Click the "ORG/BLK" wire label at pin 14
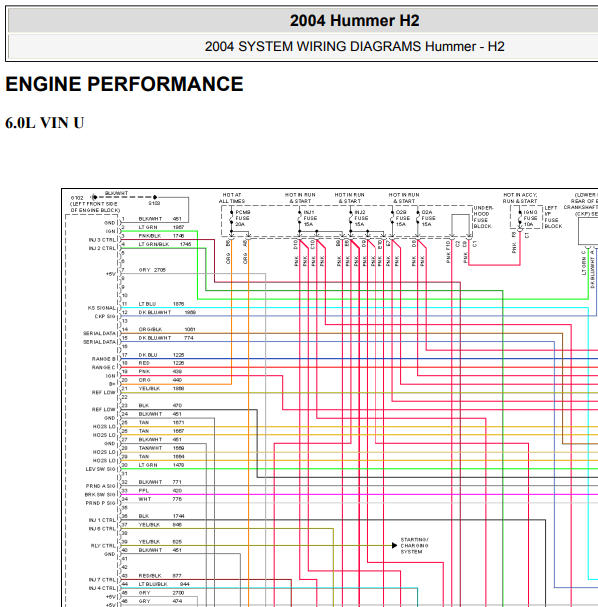 point(150,329)
